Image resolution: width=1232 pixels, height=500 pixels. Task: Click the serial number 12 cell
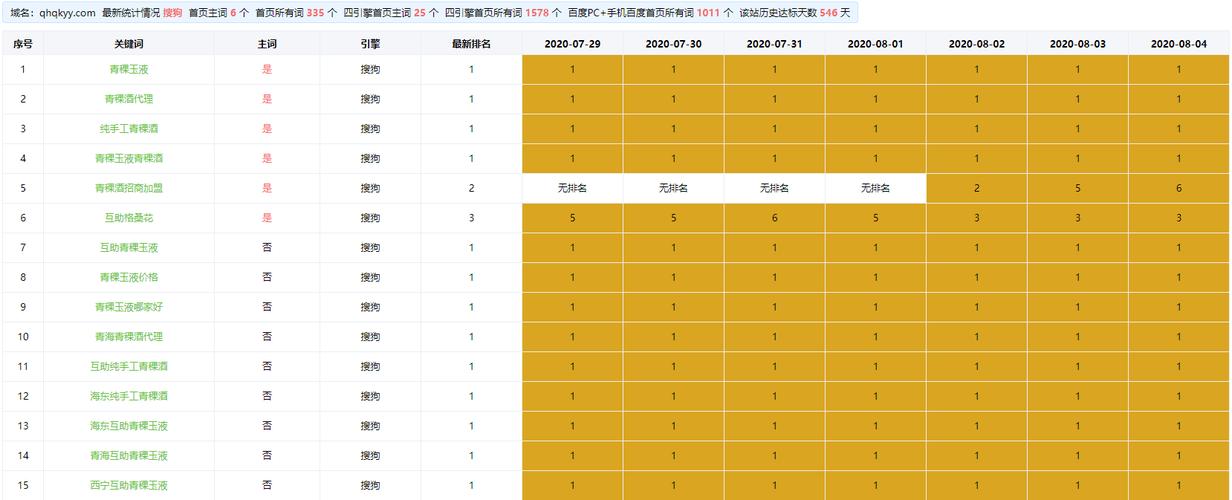point(23,396)
